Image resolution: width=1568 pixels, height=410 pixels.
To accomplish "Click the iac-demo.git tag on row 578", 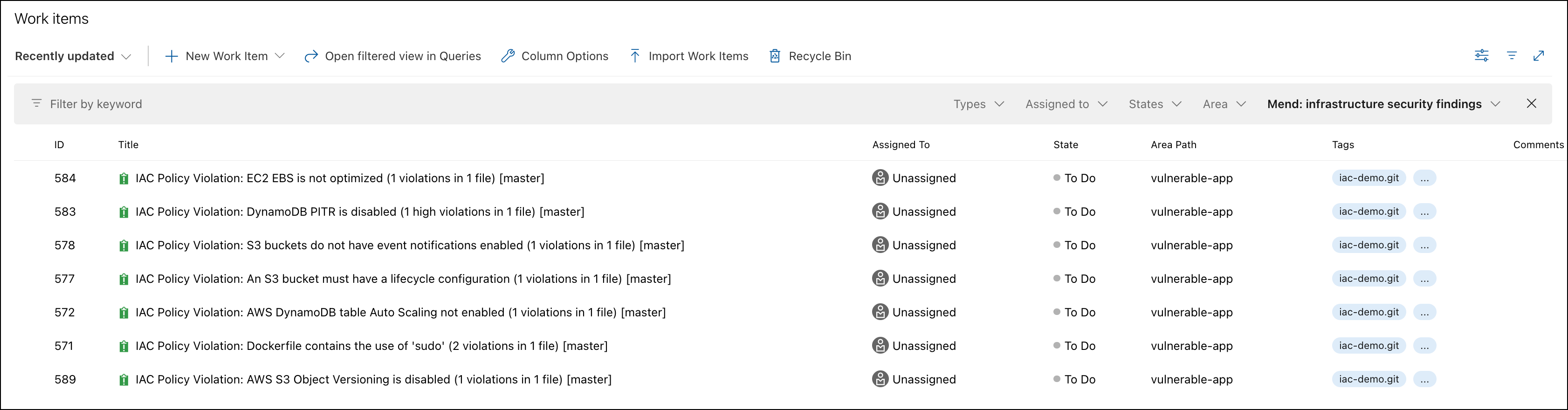I will coord(1369,245).
